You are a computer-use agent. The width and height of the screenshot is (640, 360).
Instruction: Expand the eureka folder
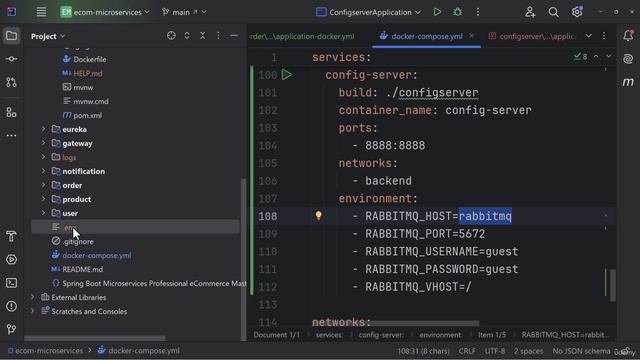[x=43, y=129]
